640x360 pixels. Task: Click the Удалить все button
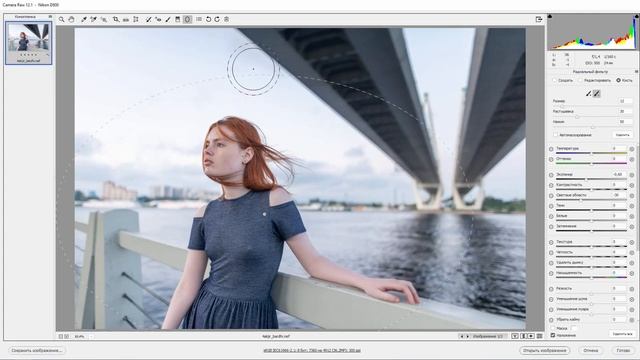point(622,334)
